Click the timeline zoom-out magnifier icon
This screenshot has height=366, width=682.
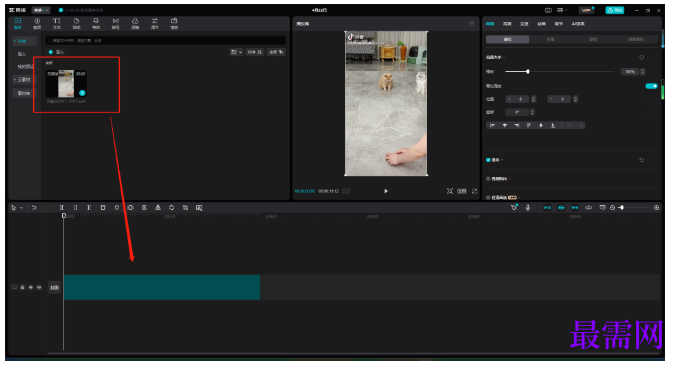pos(612,208)
